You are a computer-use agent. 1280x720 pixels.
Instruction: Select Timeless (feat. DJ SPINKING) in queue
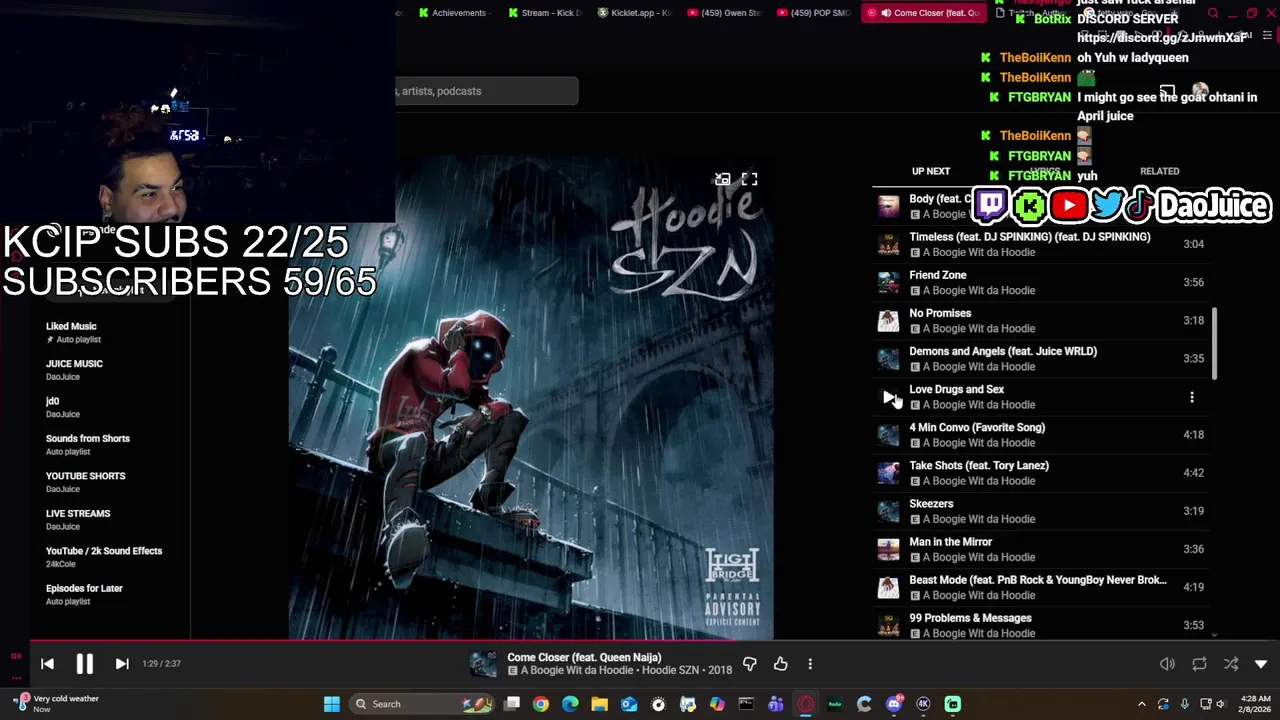point(1040,244)
